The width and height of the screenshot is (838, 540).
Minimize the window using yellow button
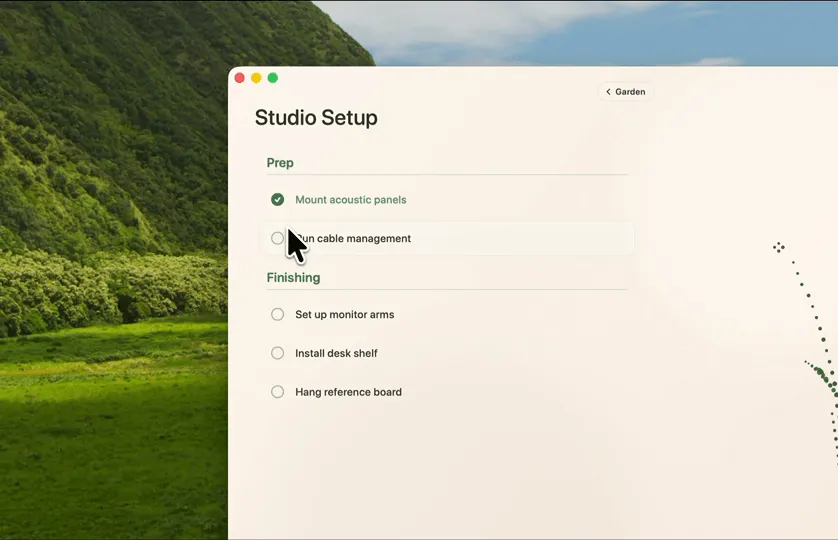tap(256, 78)
